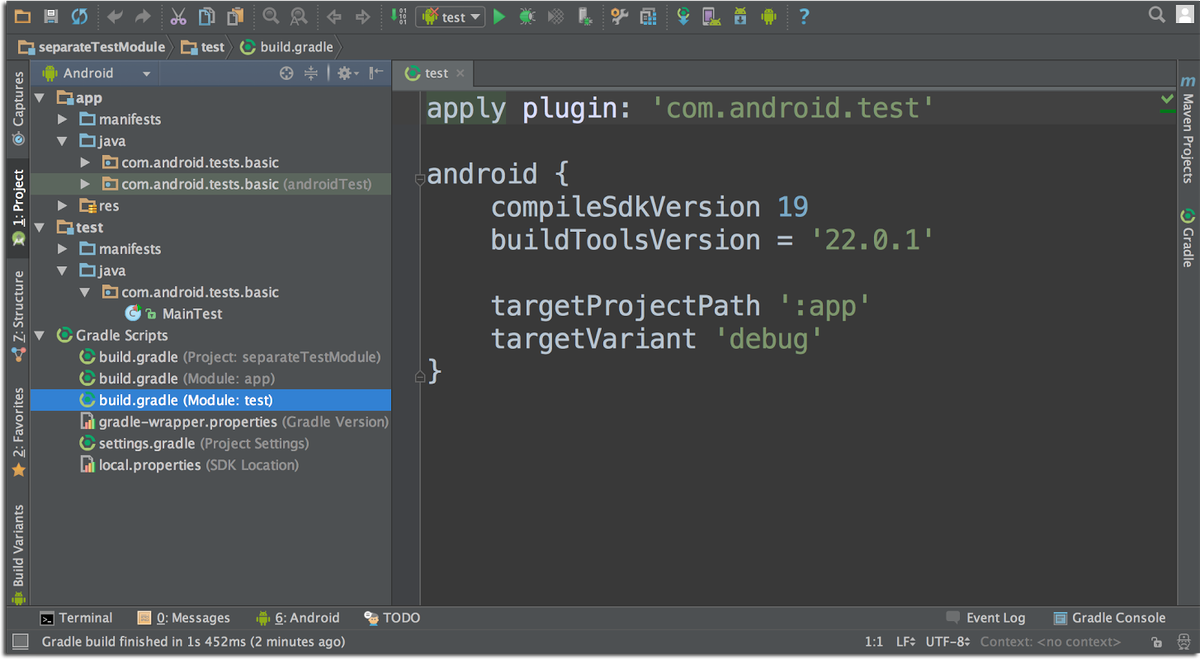
Task: Open the 'test' run configuration dropdown
Action: point(451,16)
